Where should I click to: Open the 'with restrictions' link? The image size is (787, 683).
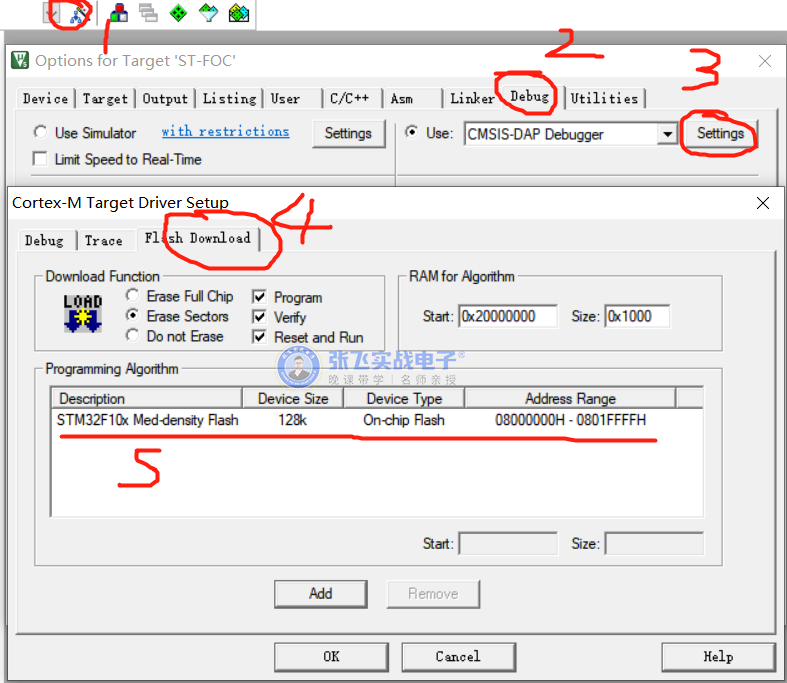(x=225, y=131)
